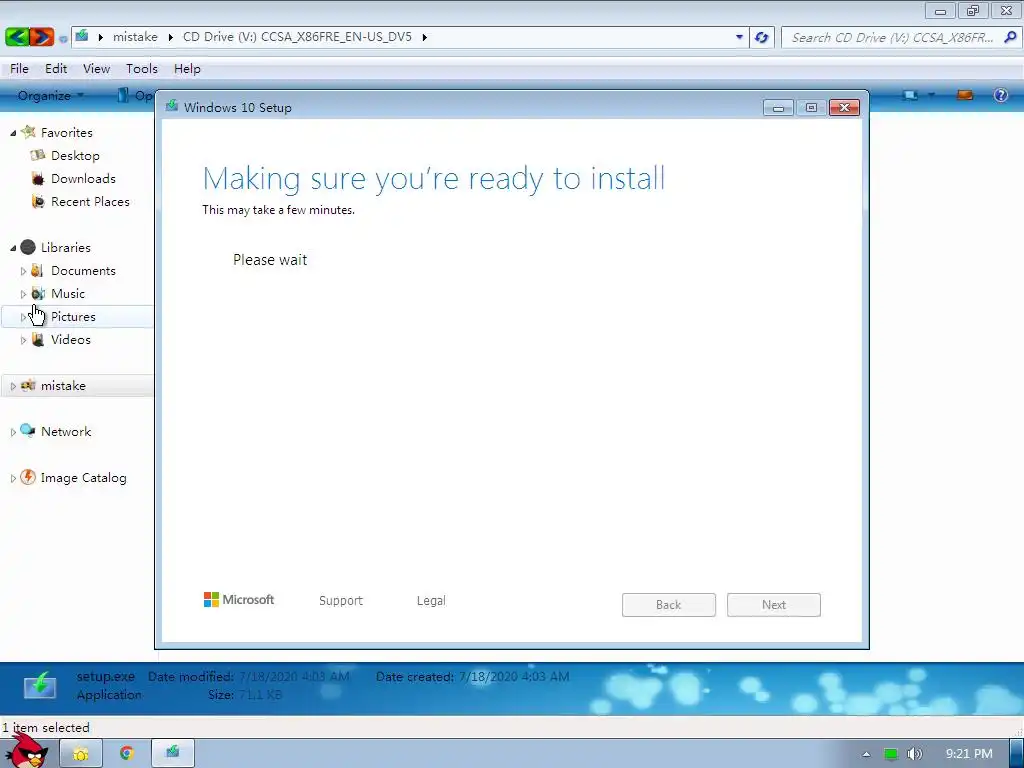Click the setup.exe icon in details pane
1024x768 pixels.
tap(40, 686)
